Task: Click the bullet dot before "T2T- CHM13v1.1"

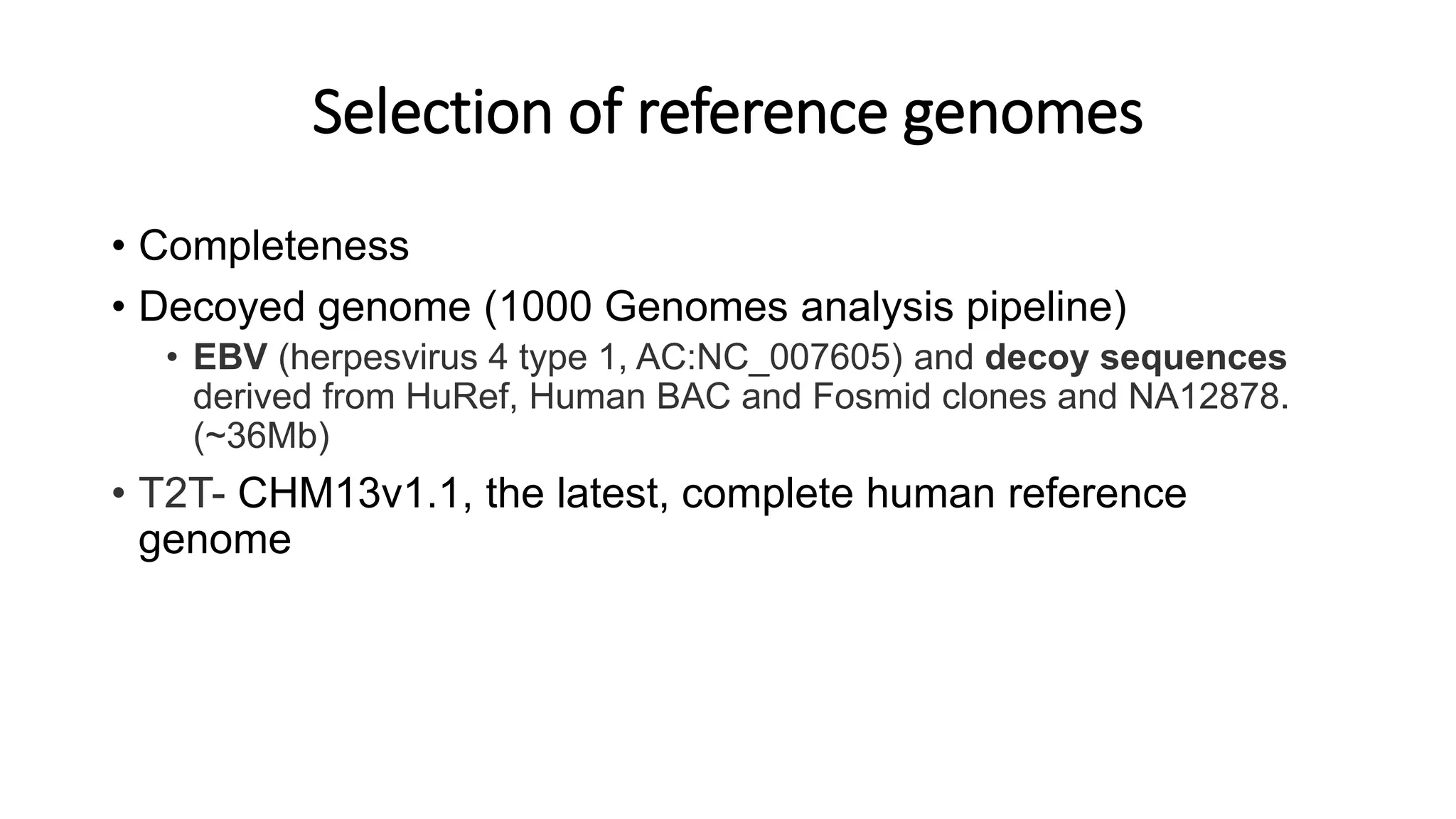Action: tap(118, 494)
